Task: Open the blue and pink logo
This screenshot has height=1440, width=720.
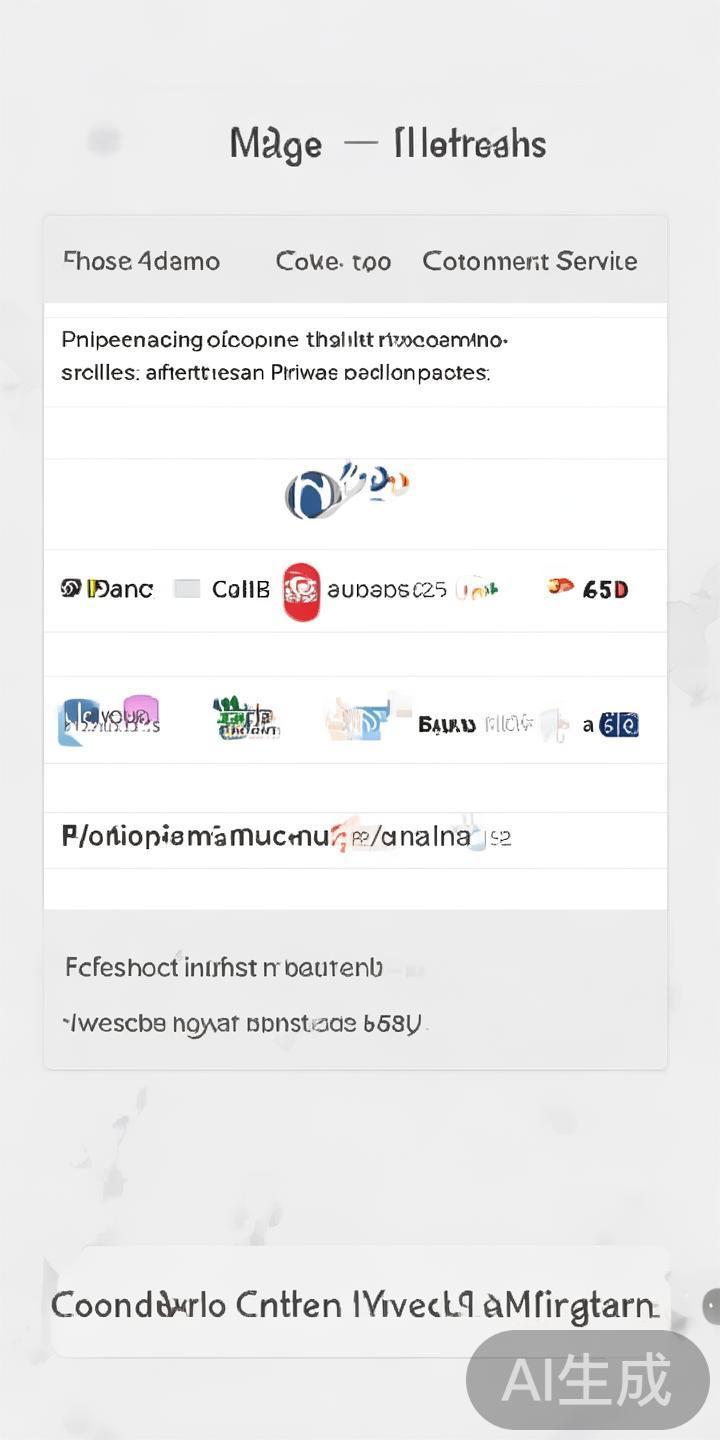Action: click(108, 720)
